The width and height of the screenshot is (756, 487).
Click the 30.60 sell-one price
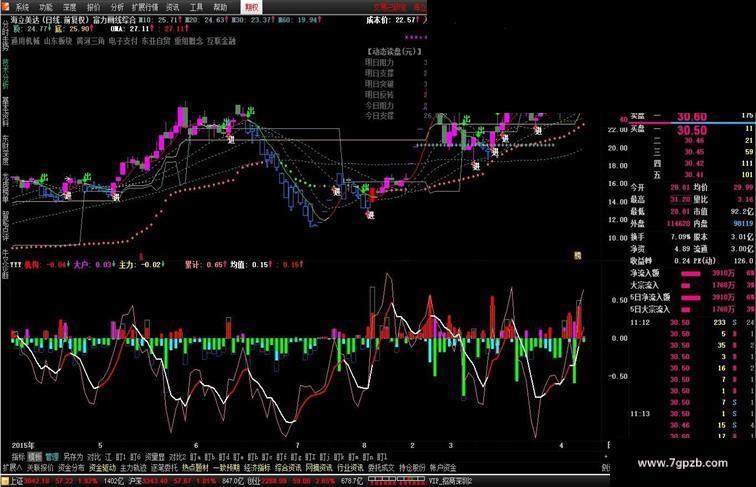click(692, 117)
